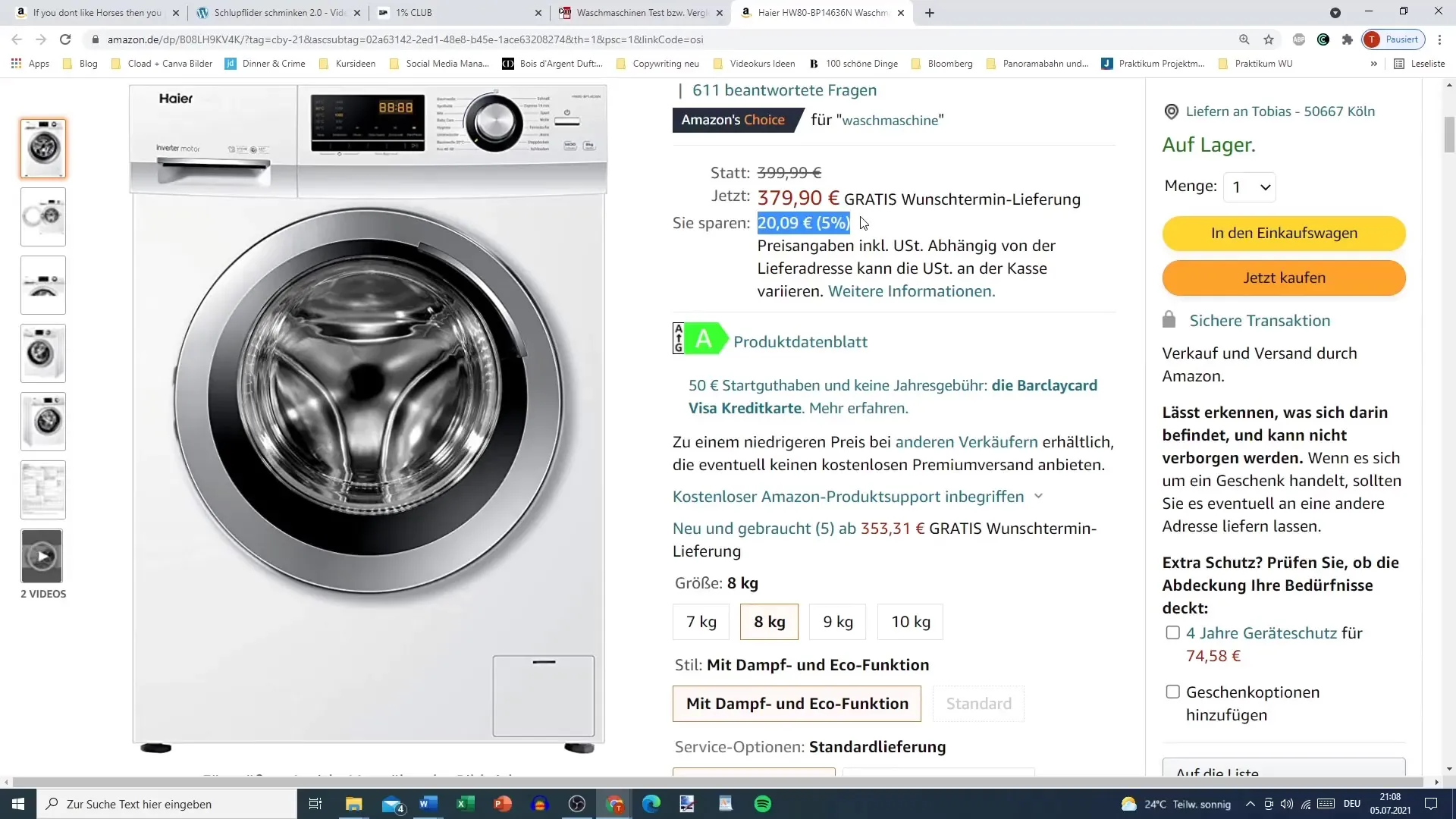Open the Produktdatenblatt link

pyautogui.click(x=800, y=342)
